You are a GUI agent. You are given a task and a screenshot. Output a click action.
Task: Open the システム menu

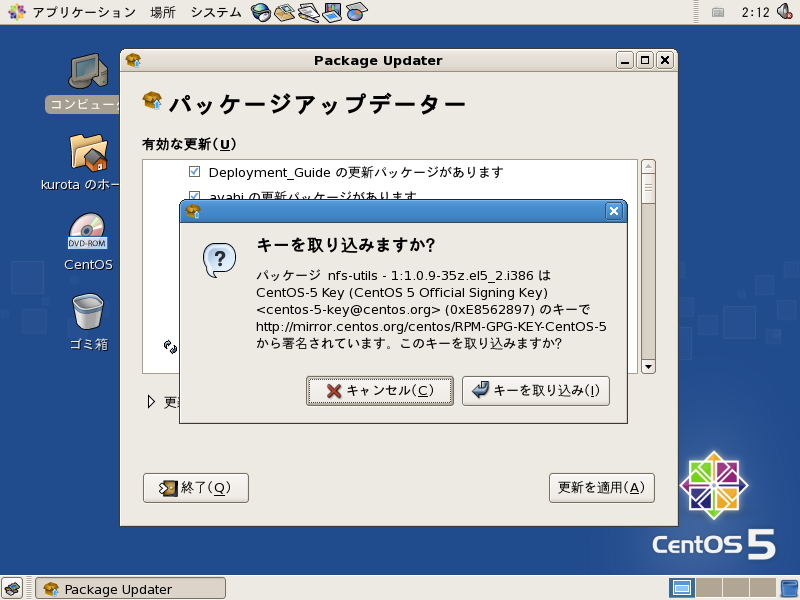point(216,12)
